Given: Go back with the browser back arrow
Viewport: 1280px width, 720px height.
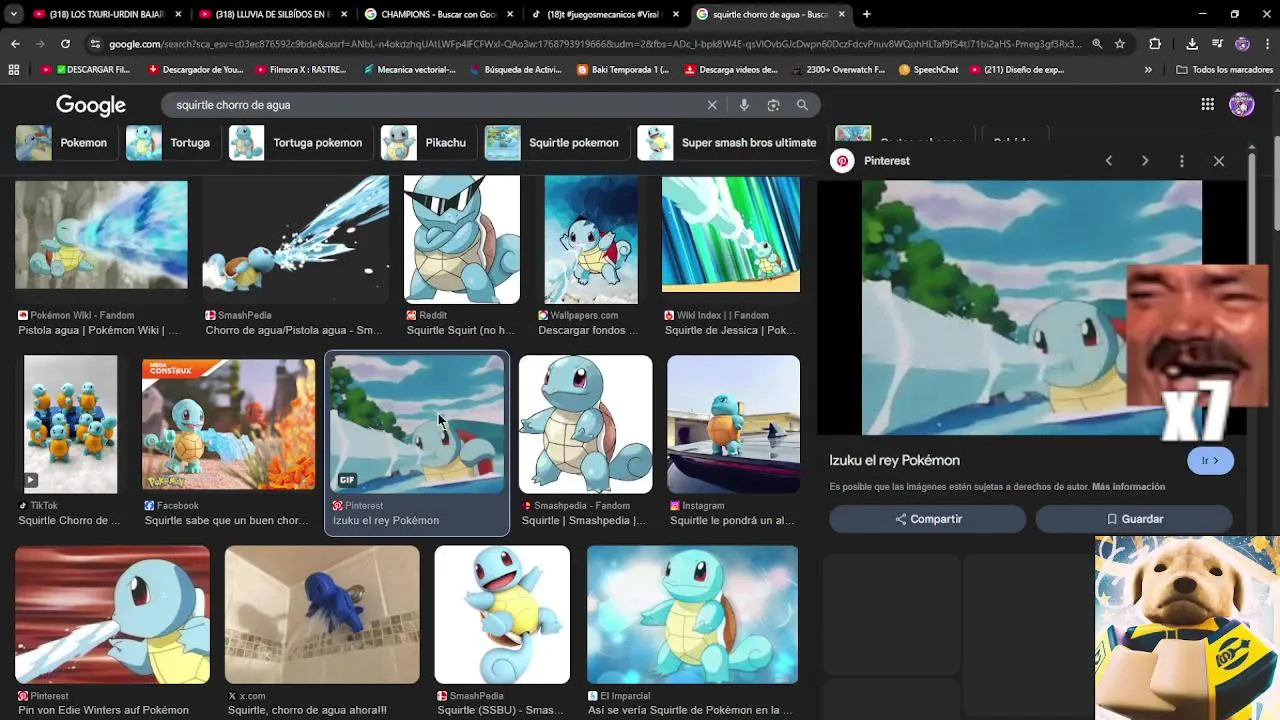Looking at the screenshot, I should (x=15, y=44).
